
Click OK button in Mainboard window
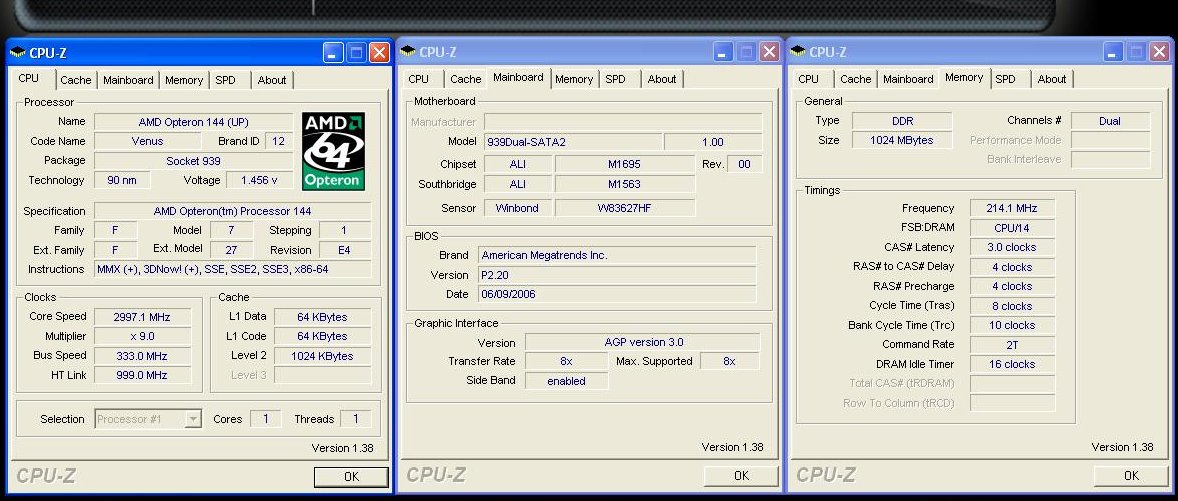[x=742, y=475]
